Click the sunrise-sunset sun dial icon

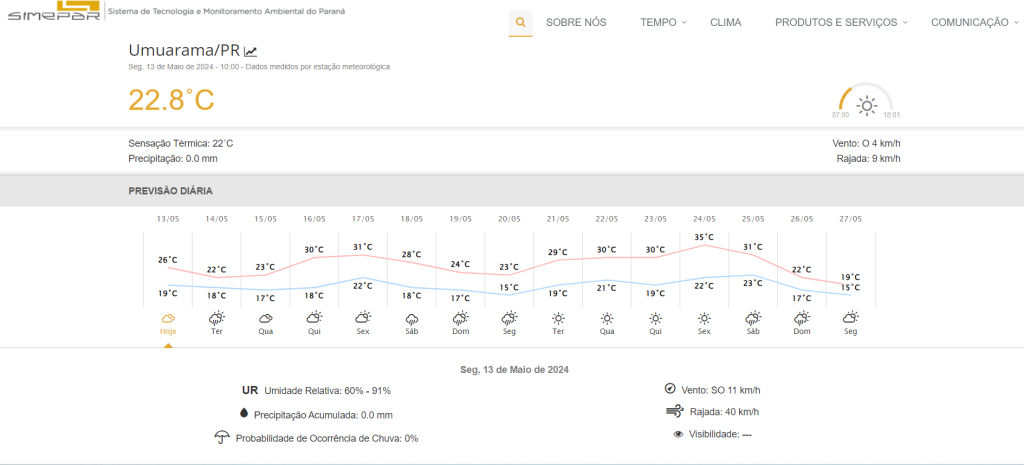[866, 103]
